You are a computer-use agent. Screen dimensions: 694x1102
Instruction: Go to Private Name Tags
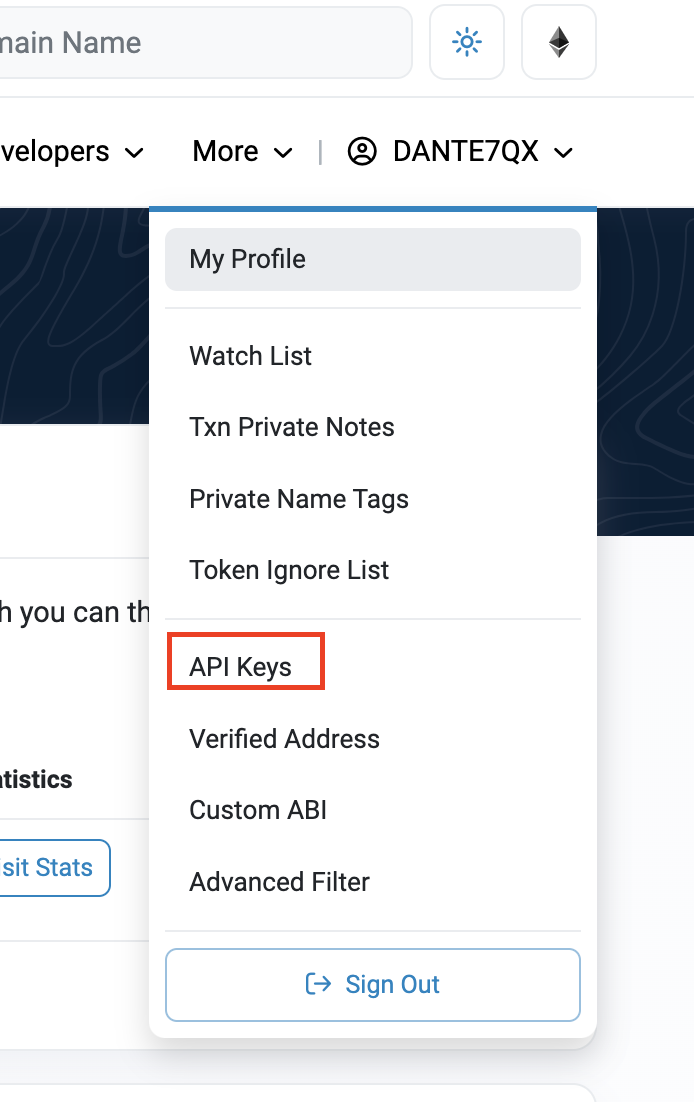[298, 498]
